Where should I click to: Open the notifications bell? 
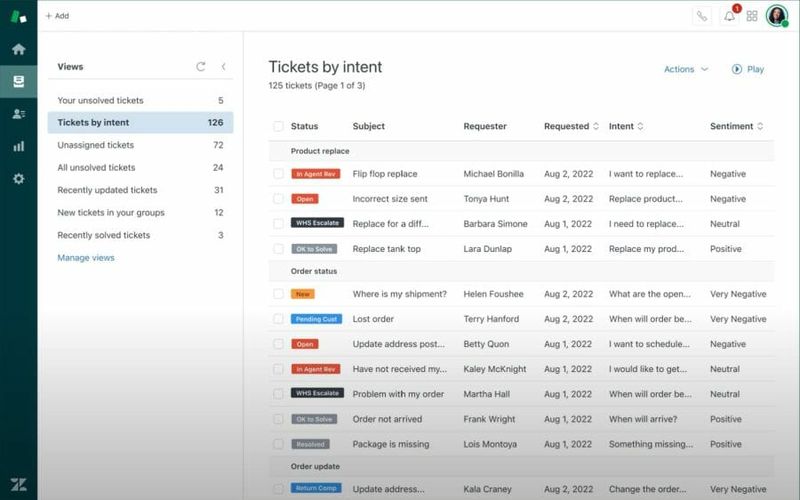[730, 16]
